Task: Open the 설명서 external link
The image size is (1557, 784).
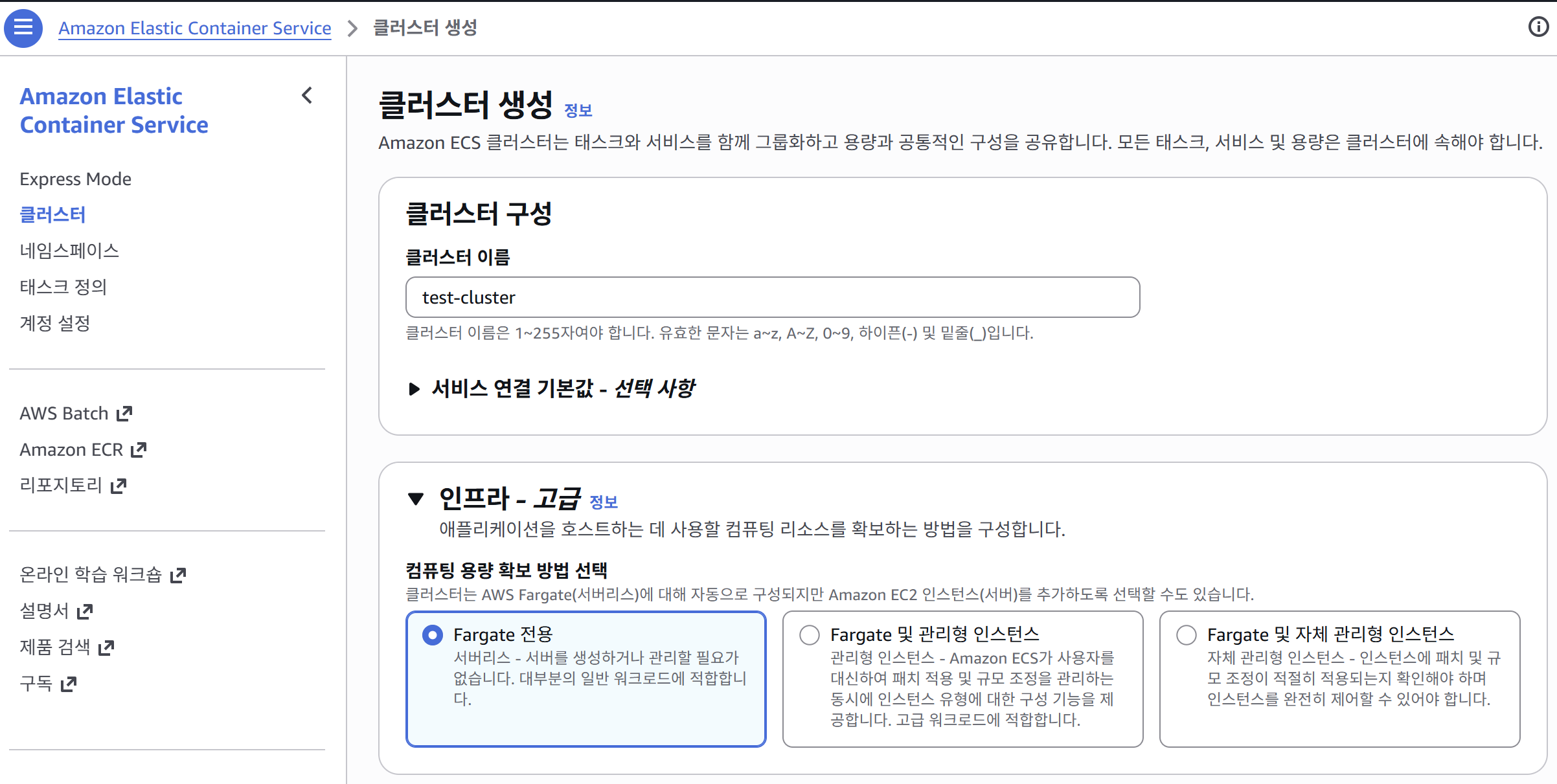Action: (86, 610)
